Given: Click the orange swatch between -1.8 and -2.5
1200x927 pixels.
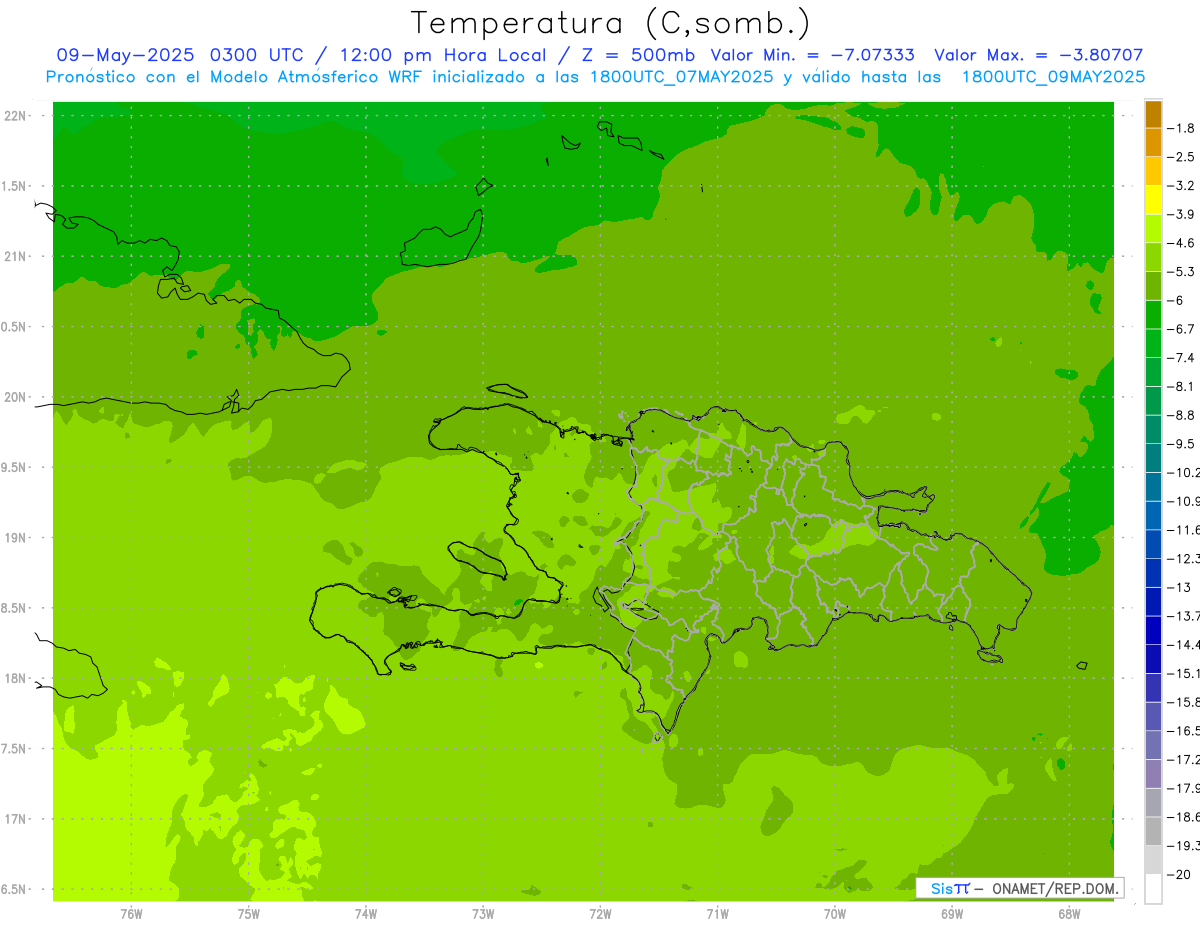Looking at the screenshot, I should click(1153, 143).
